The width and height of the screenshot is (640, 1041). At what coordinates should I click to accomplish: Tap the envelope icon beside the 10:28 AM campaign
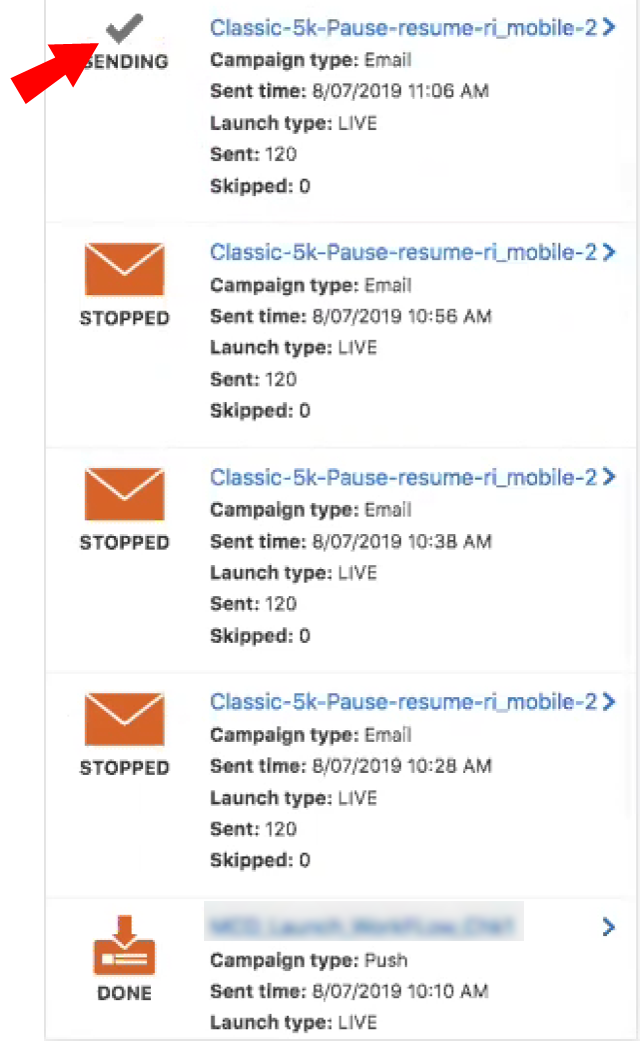(x=124, y=719)
